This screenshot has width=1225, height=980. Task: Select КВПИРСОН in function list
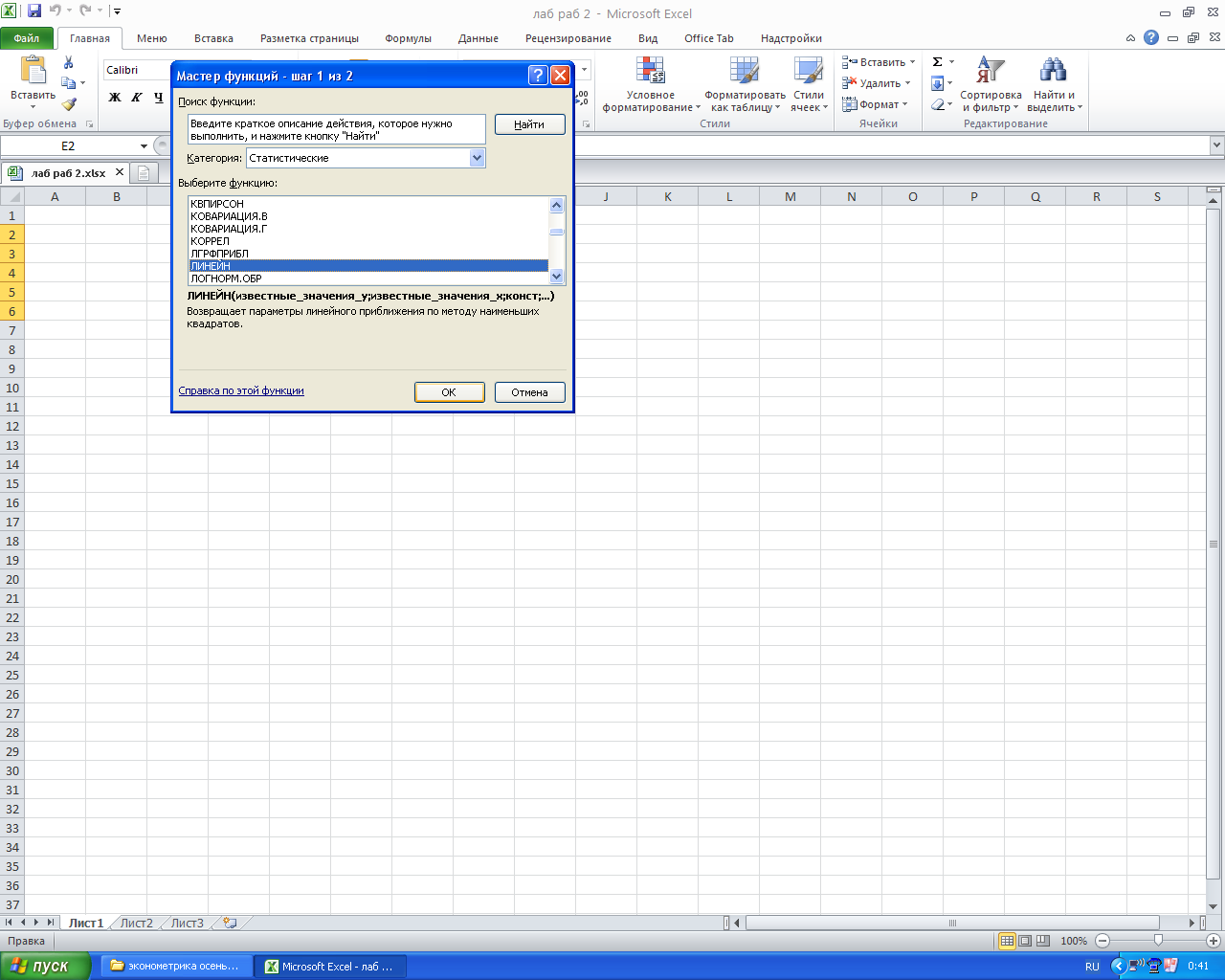click(368, 204)
